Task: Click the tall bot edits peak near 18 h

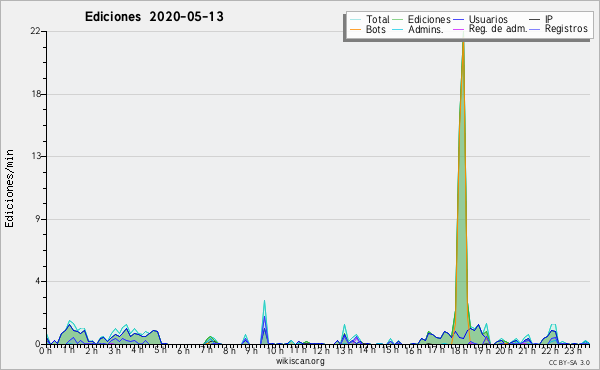Action: 463,191
